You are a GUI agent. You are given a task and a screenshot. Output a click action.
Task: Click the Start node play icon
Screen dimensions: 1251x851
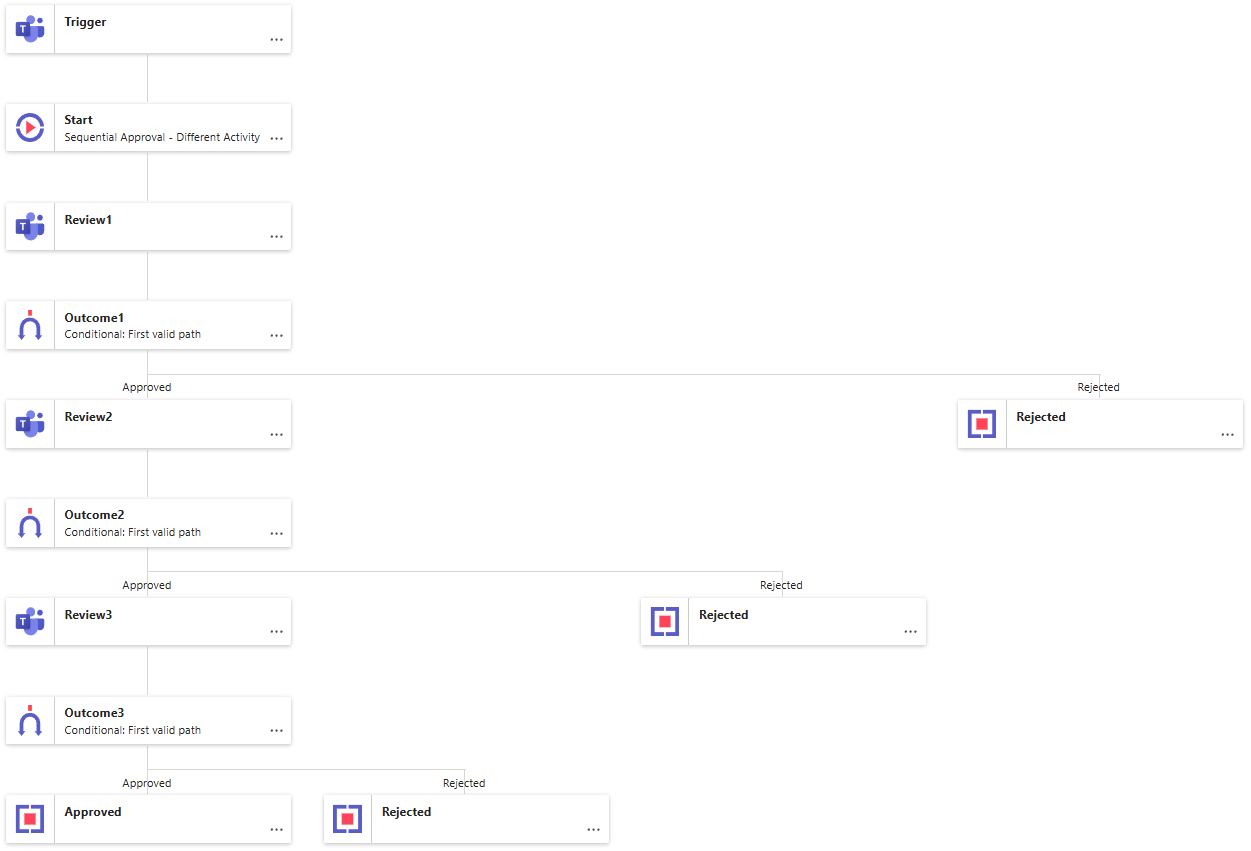coord(30,127)
